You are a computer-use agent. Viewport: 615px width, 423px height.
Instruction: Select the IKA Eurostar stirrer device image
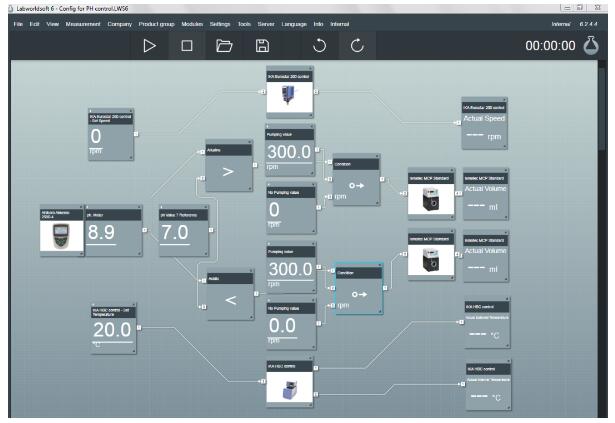coord(290,98)
